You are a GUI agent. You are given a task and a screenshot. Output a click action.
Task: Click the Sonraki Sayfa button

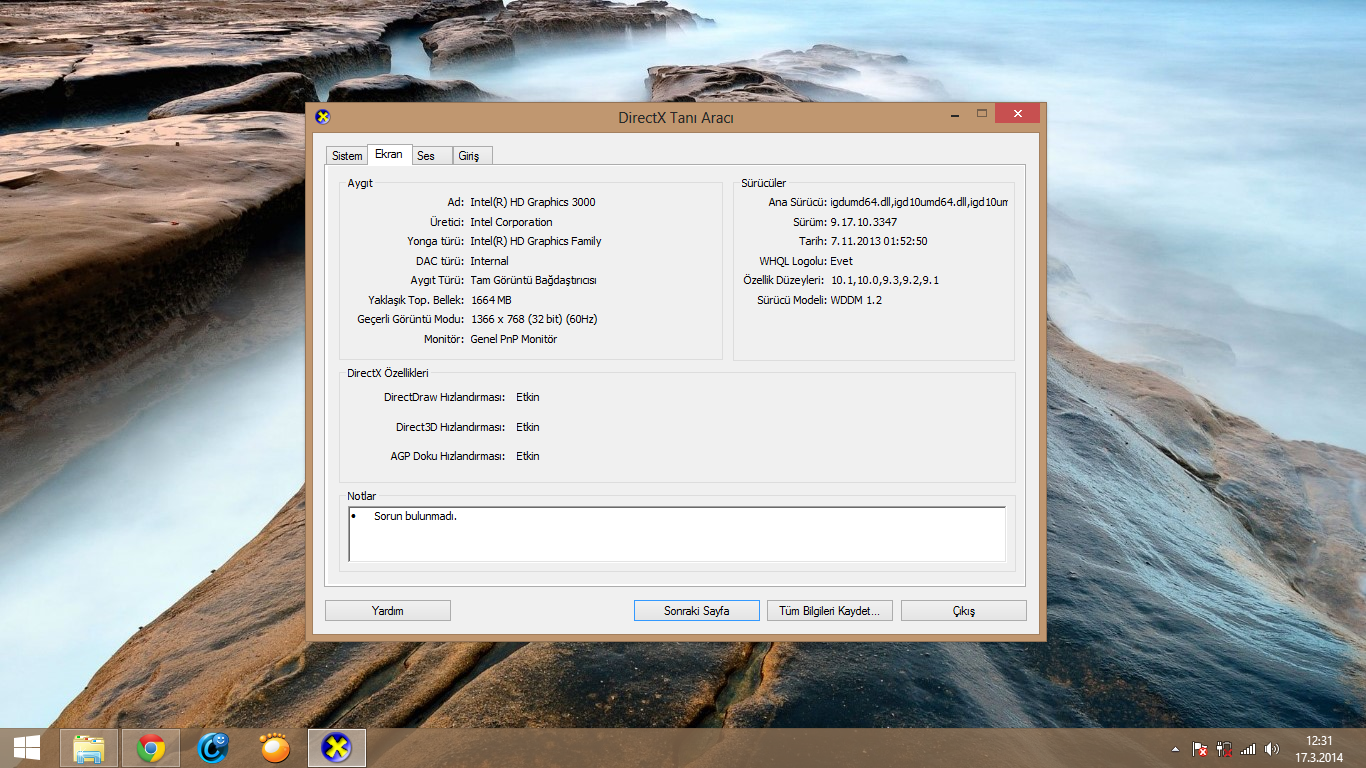pyautogui.click(x=697, y=611)
